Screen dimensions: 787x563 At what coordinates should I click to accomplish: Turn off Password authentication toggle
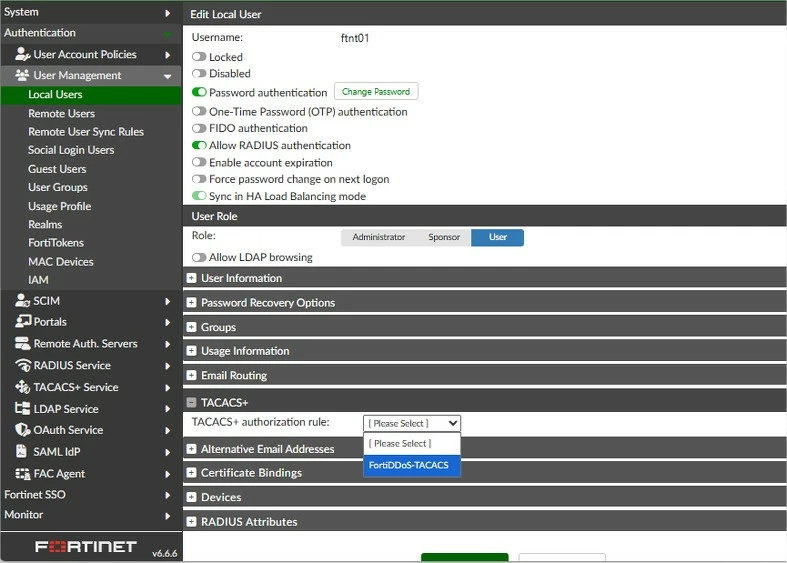199,92
